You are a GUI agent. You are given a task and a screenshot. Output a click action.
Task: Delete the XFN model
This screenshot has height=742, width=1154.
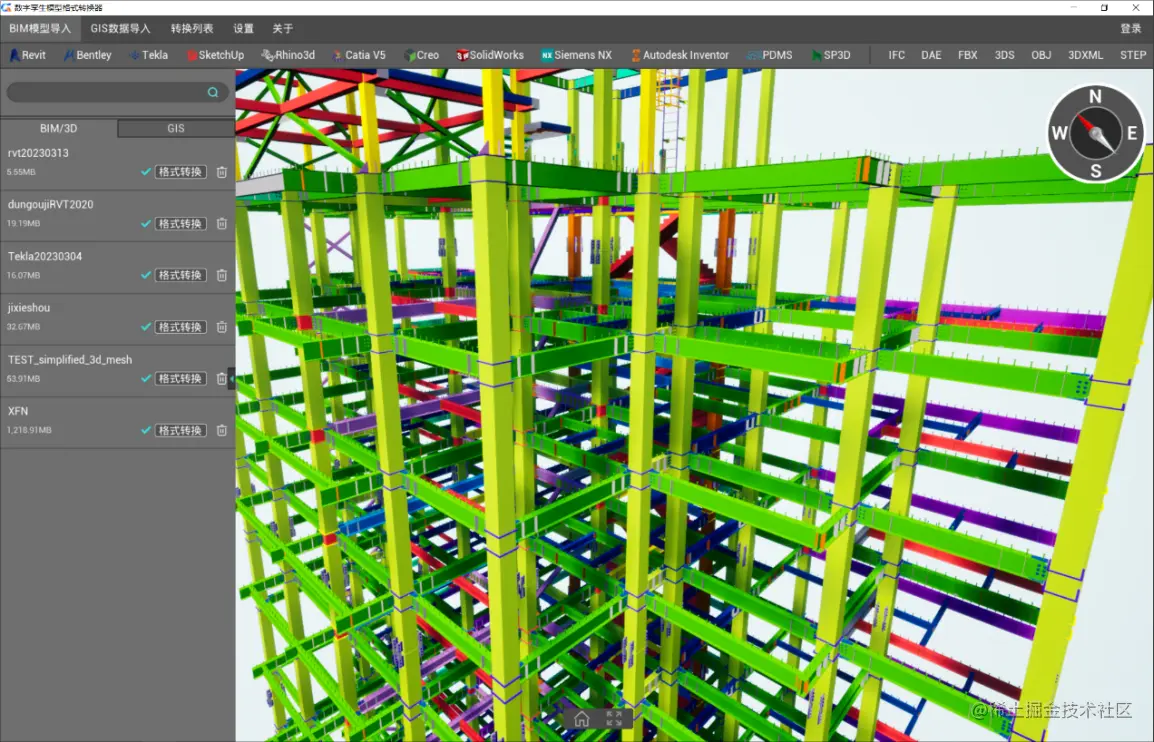222,430
